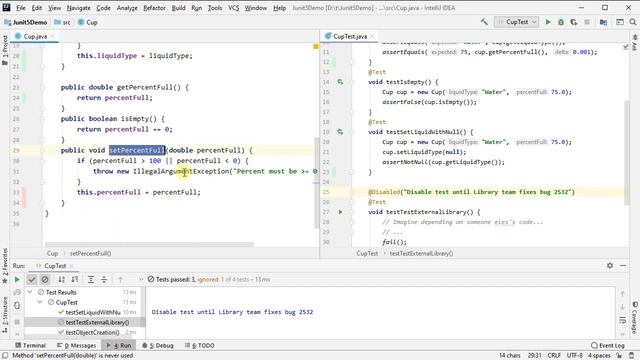The height and width of the screenshot is (360, 640).
Task: Toggle Show Ignored tests button
Action: tap(45, 280)
